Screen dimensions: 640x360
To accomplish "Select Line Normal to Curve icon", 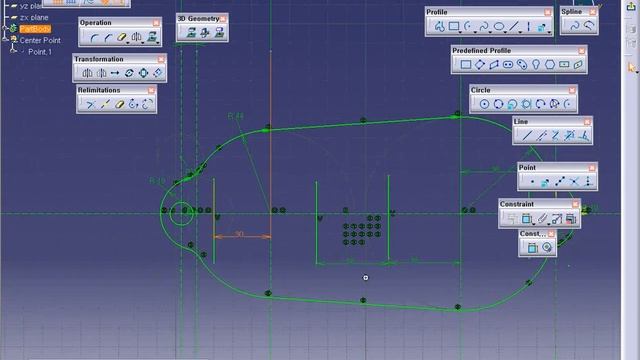I will coord(584,136).
